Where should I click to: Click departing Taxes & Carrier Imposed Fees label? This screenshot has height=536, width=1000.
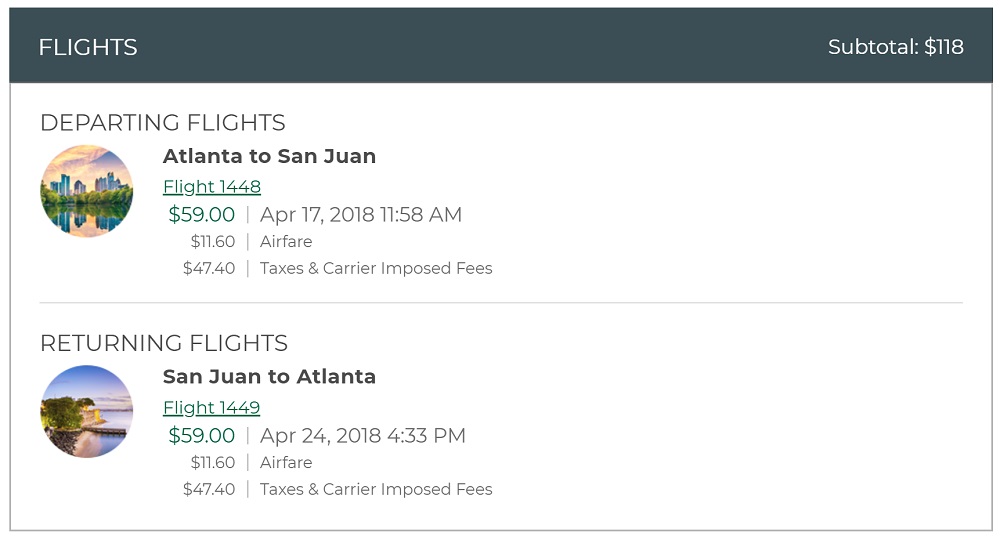click(376, 268)
